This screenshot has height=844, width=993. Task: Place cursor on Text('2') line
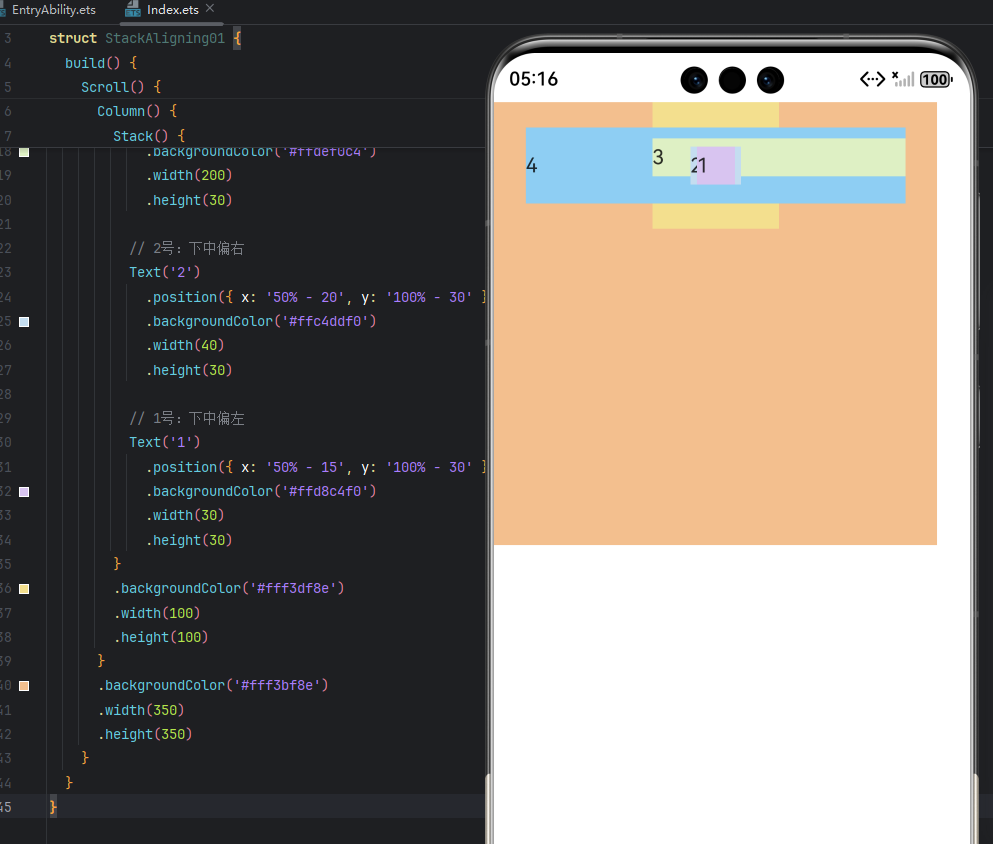[165, 272]
